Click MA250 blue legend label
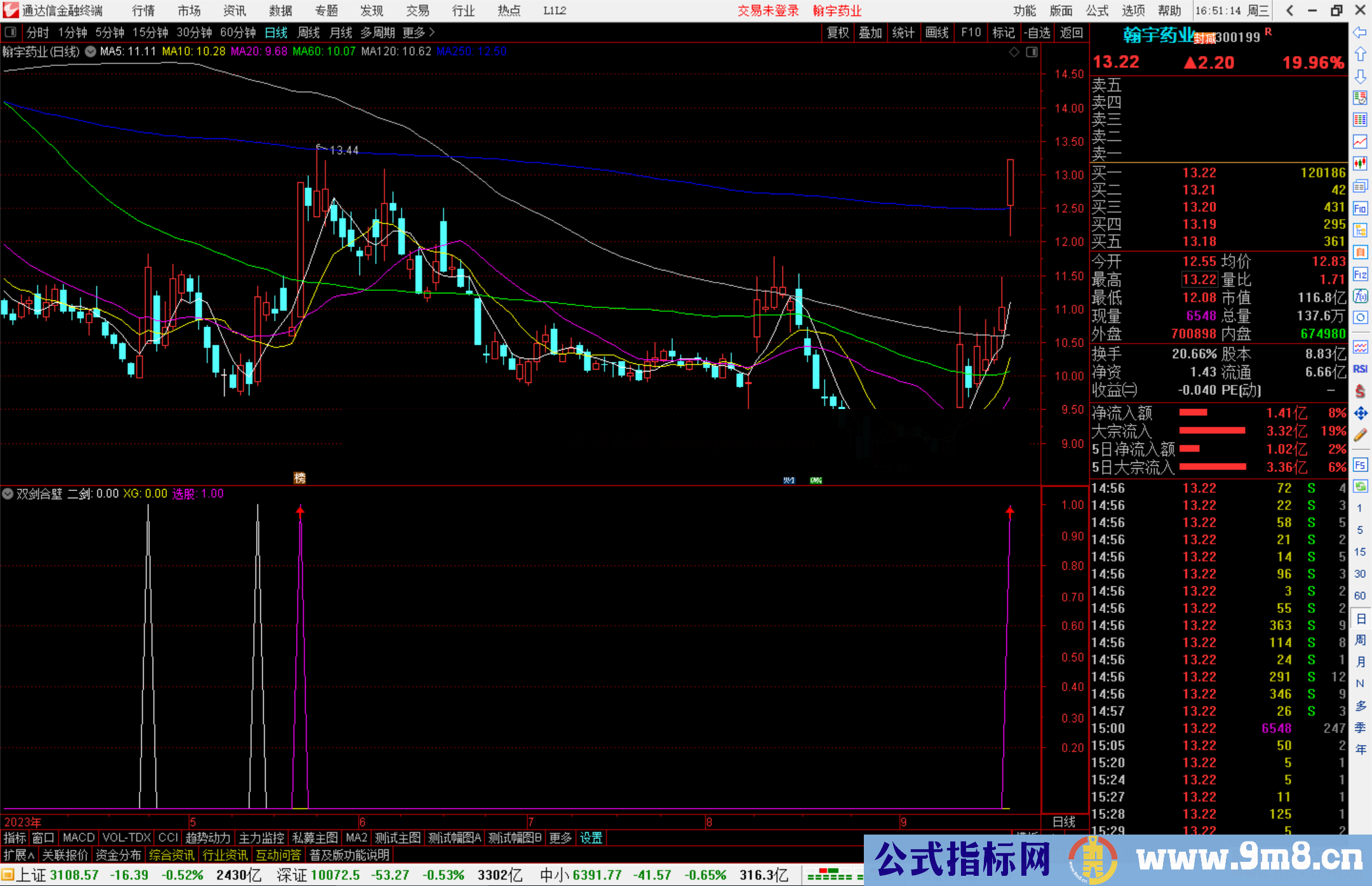Viewport: 1372px width, 886px height. click(x=471, y=52)
